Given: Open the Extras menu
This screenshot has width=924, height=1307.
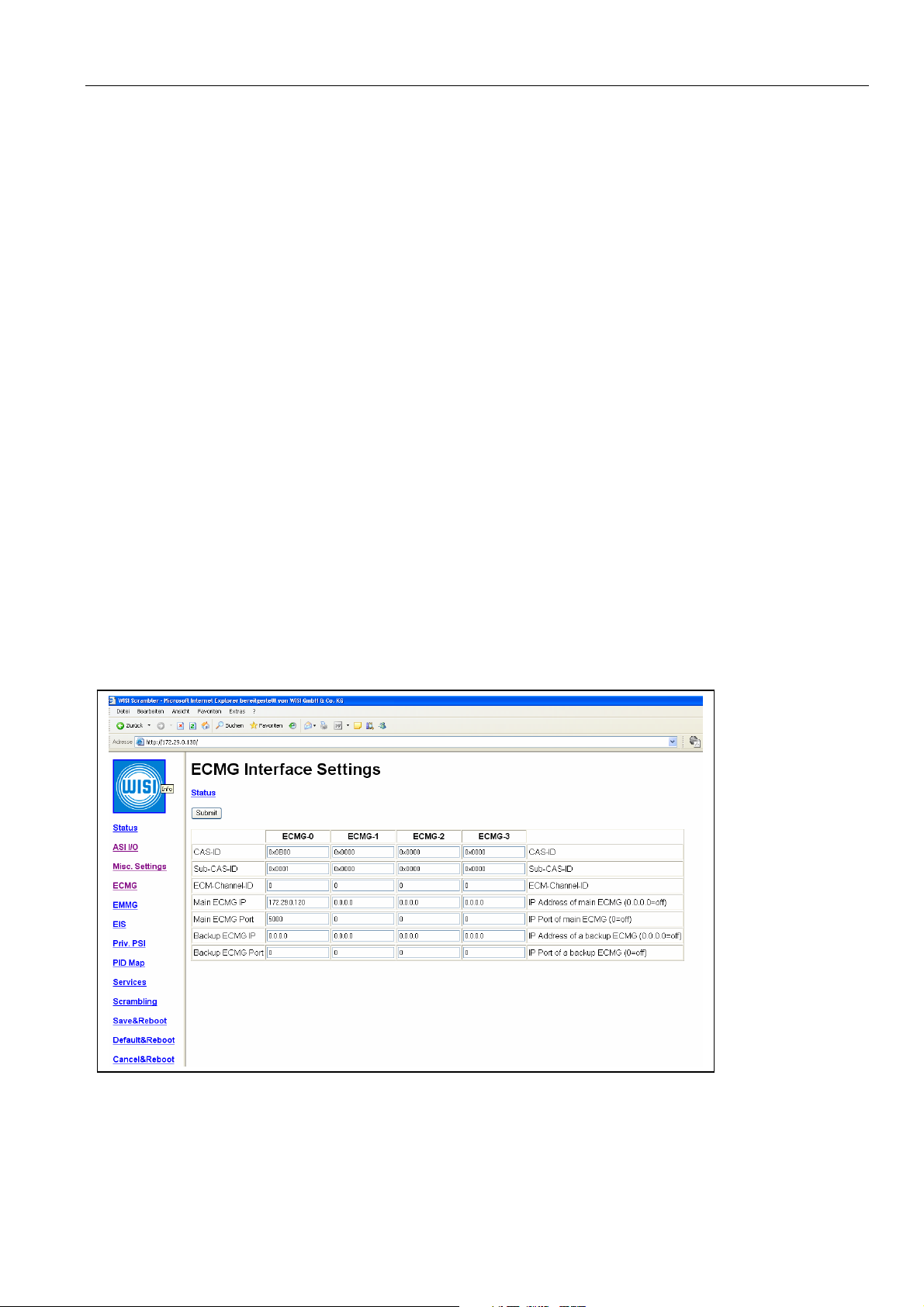Looking at the screenshot, I should 237,711.
